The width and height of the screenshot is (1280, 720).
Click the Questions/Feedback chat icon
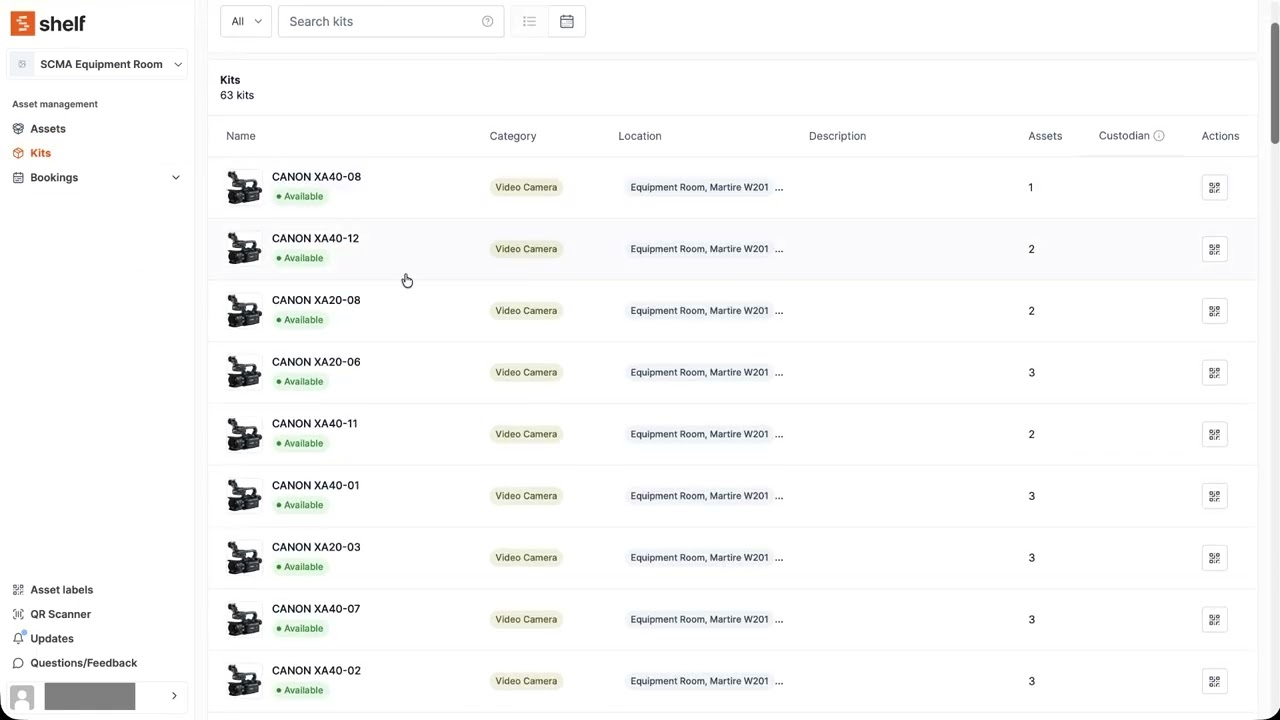(x=18, y=663)
